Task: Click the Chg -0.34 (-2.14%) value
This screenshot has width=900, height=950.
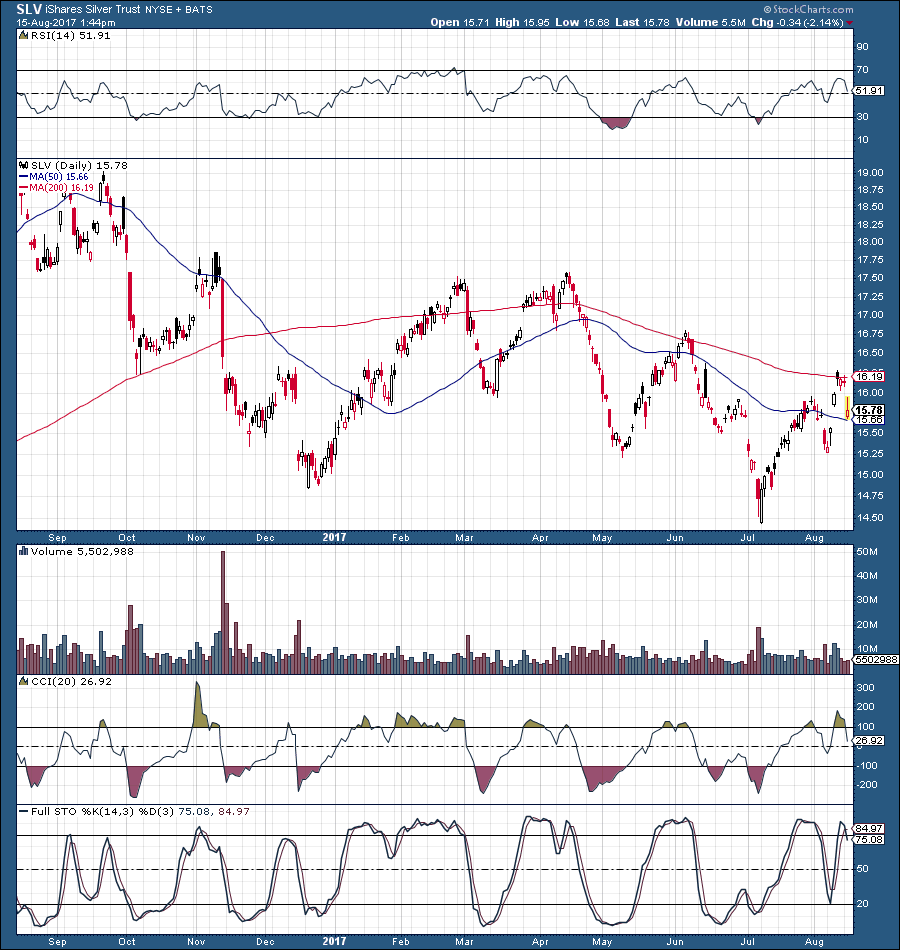Action: click(798, 22)
